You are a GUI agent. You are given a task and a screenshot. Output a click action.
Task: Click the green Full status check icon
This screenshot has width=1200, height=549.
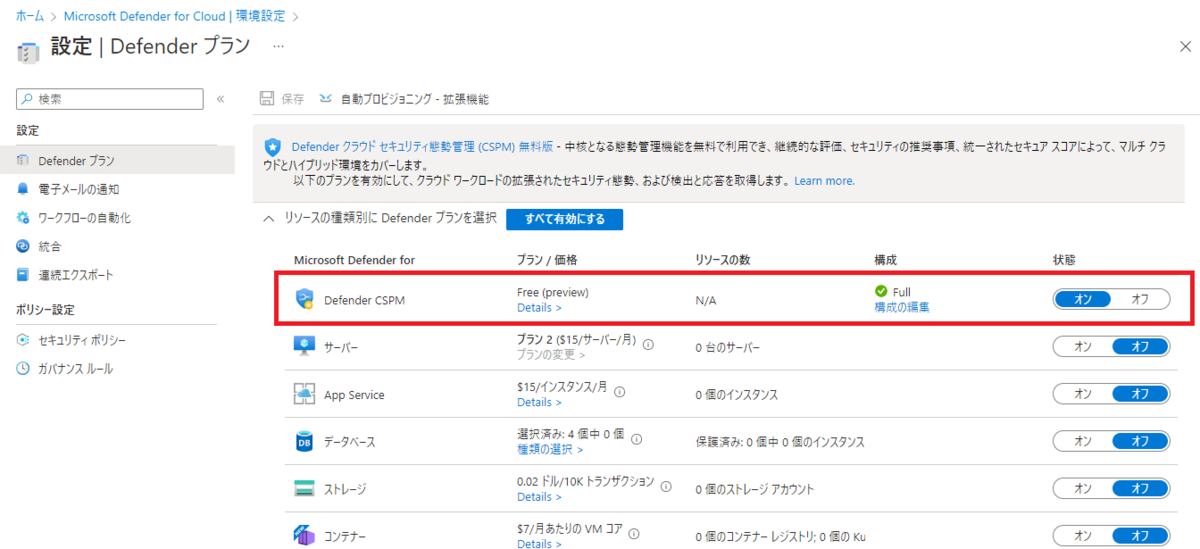tap(881, 292)
